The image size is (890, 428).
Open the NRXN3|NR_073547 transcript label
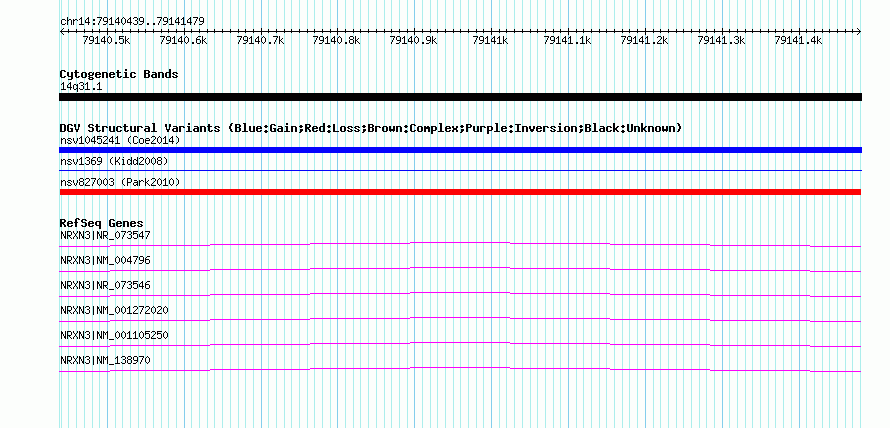click(105, 235)
